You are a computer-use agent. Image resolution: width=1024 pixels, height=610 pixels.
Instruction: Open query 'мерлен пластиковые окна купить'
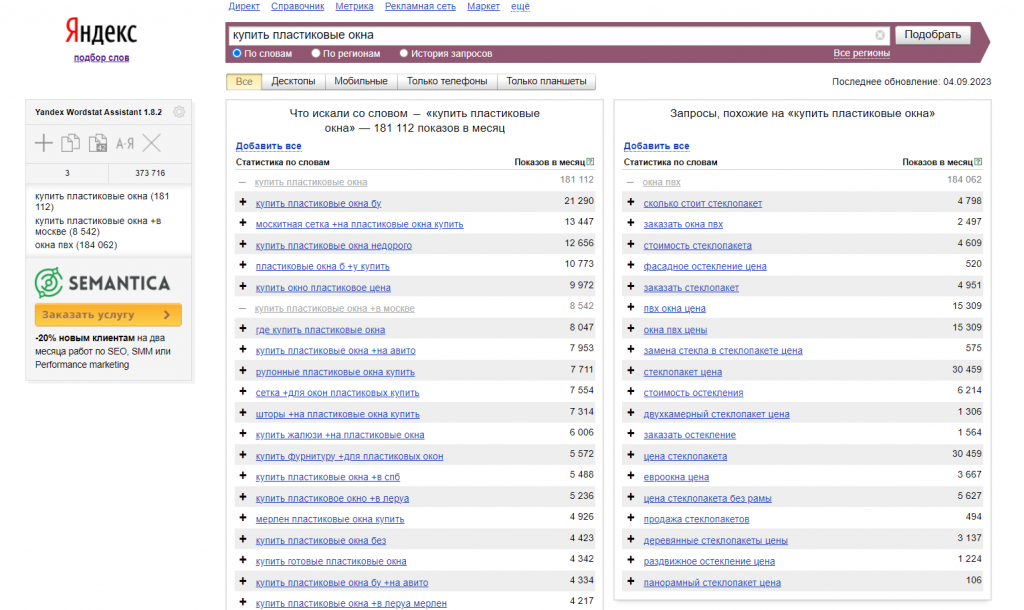[x=330, y=519]
